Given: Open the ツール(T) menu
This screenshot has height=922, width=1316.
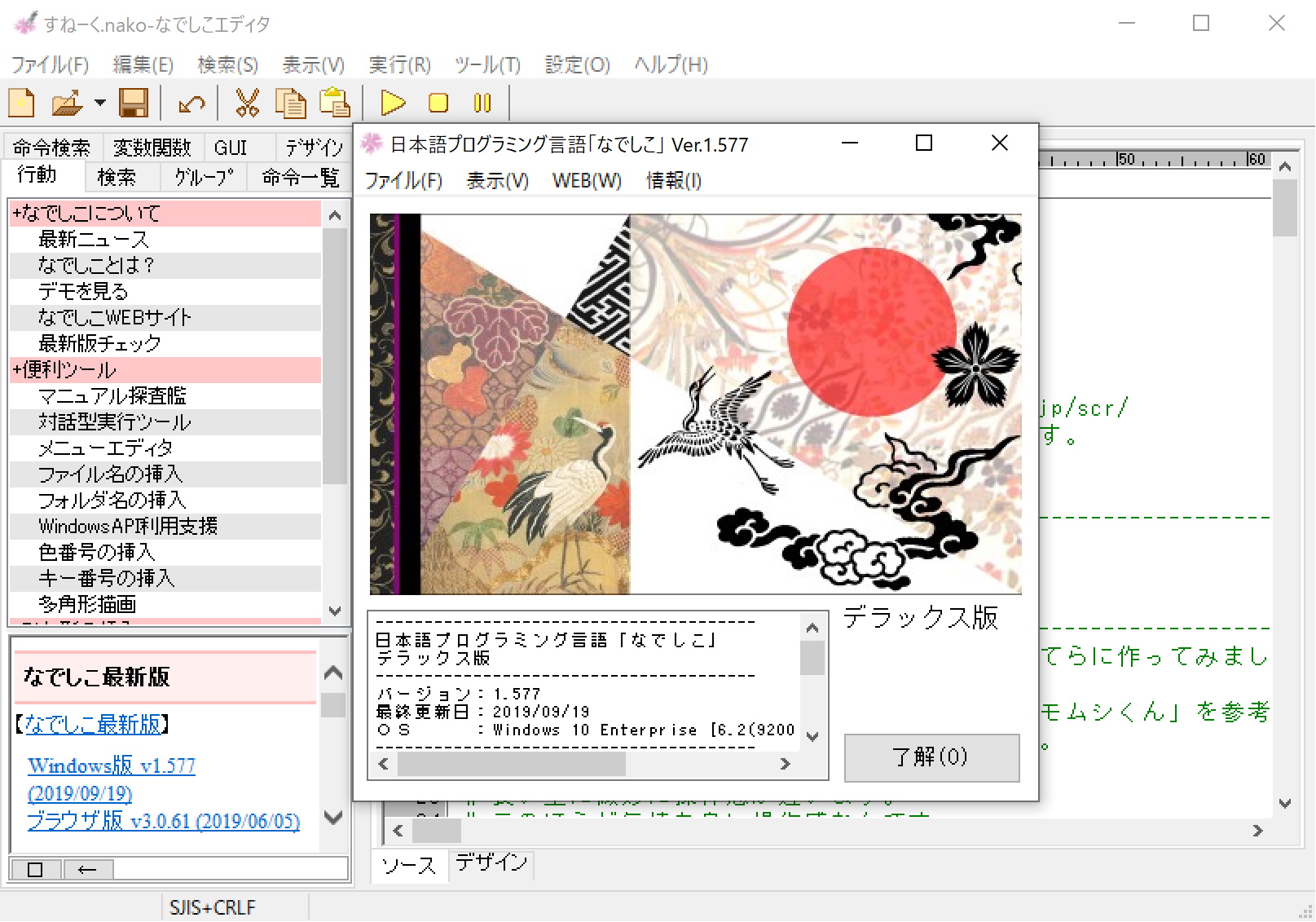Looking at the screenshot, I should coord(487,64).
